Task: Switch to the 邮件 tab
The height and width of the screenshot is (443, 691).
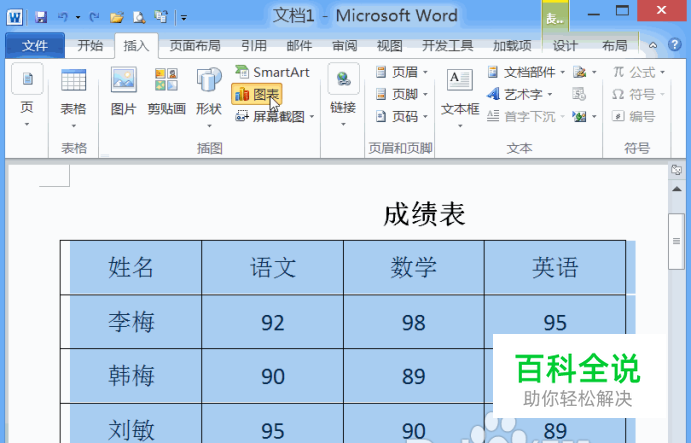Action: point(299,45)
